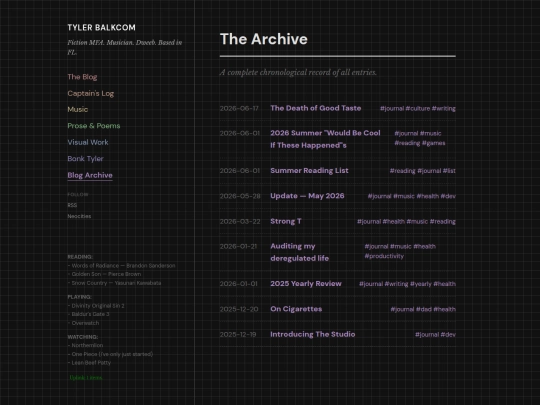Click the date 2025-12-19
The height and width of the screenshot is (405, 540).
(238, 335)
